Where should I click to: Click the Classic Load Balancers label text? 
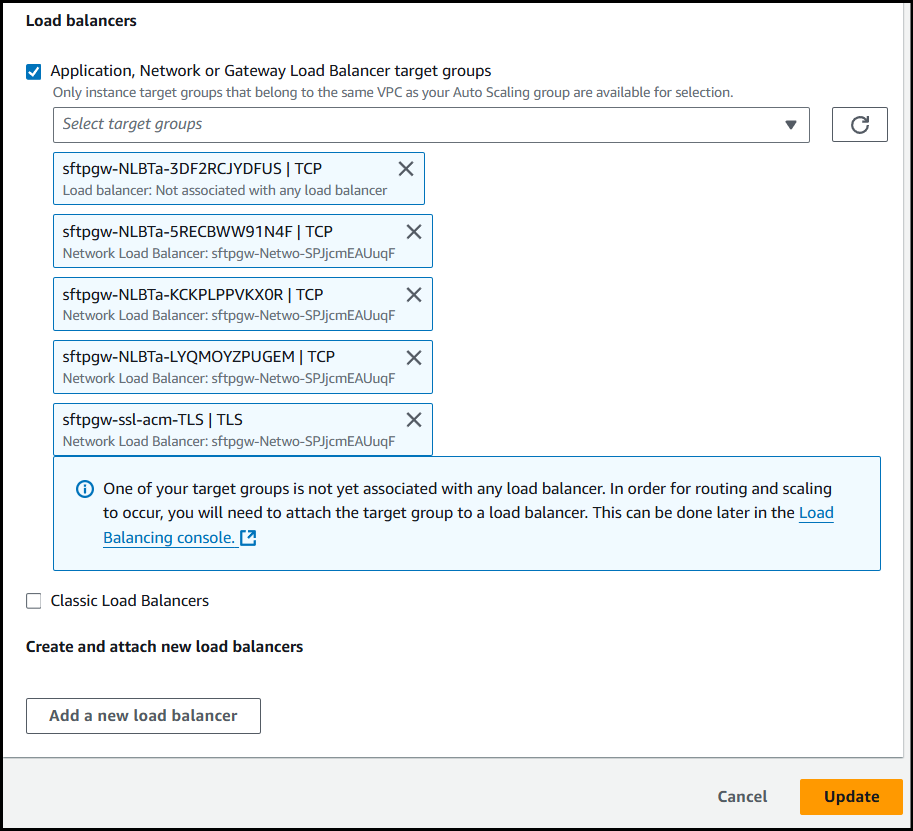[129, 601]
